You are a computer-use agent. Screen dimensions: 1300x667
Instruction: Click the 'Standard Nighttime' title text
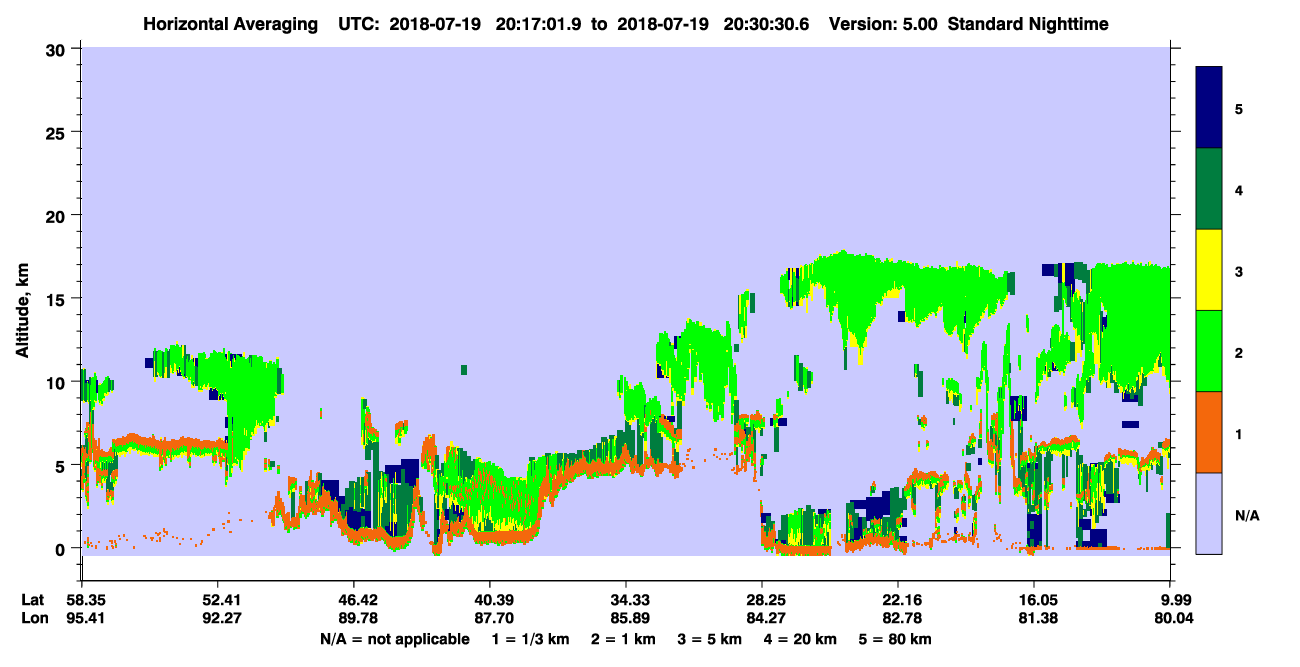(1028, 24)
